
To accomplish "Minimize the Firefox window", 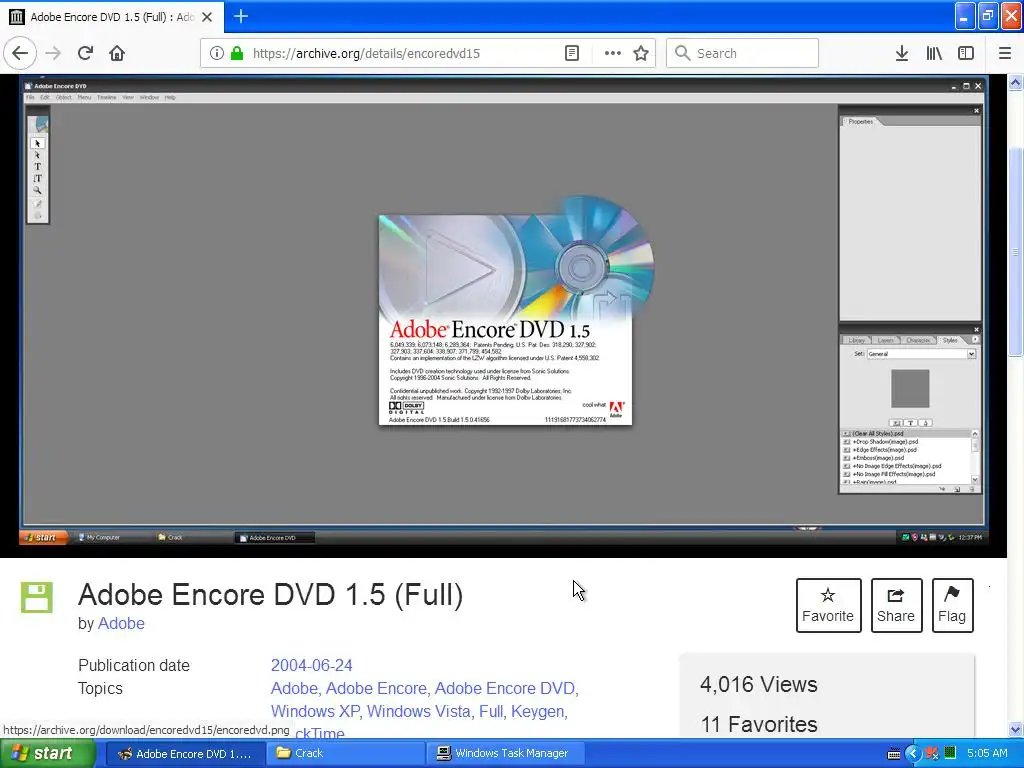I will point(965,16).
